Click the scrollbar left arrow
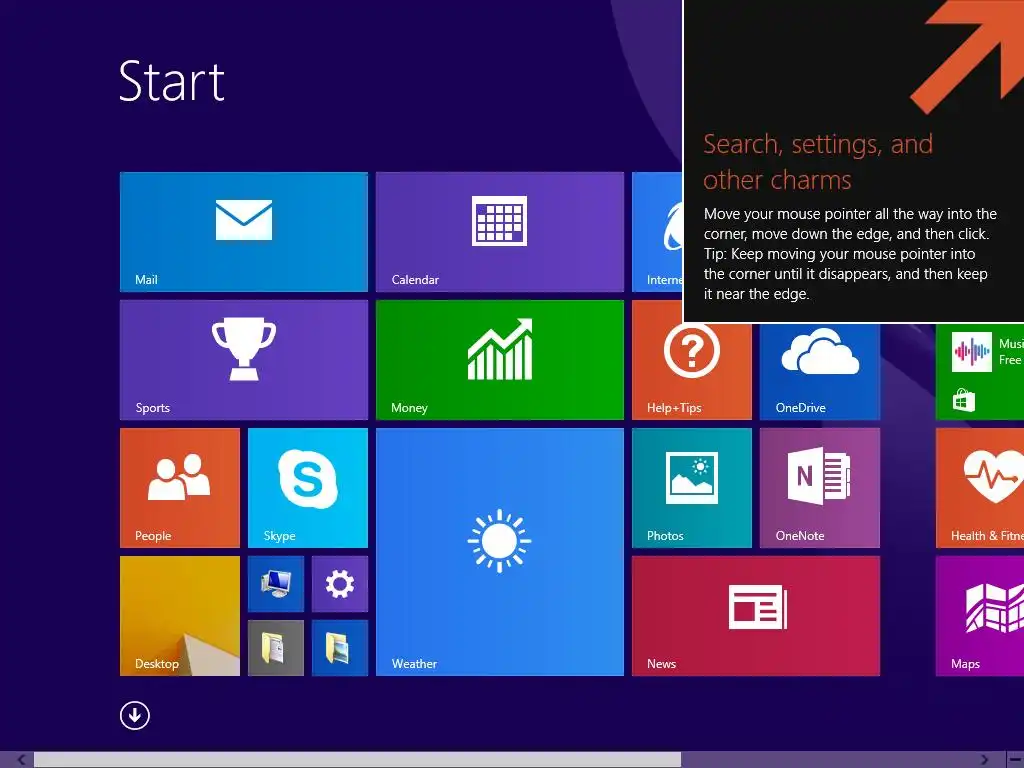 click(x=21, y=760)
